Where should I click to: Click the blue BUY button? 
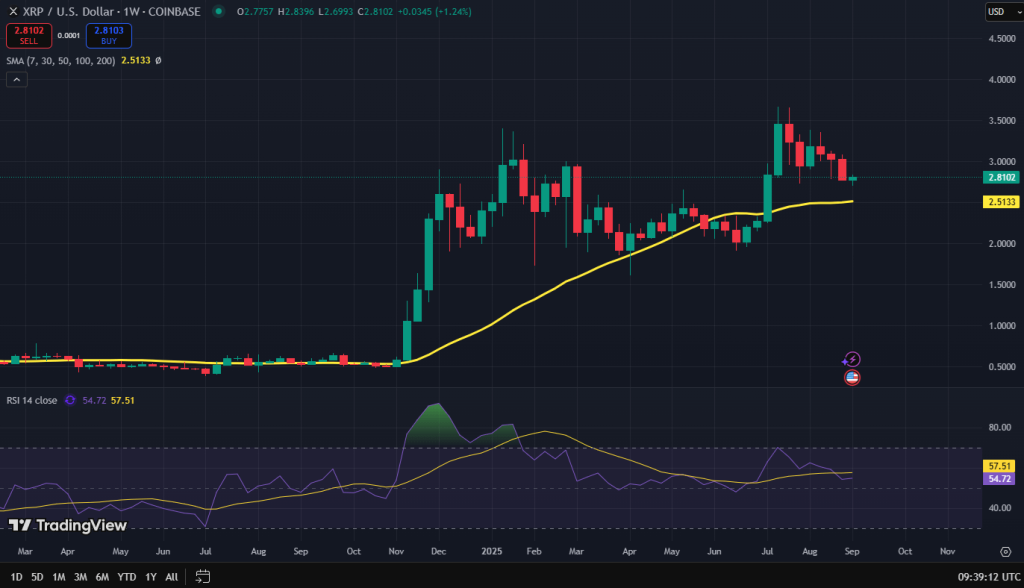(x=108, y=36)
